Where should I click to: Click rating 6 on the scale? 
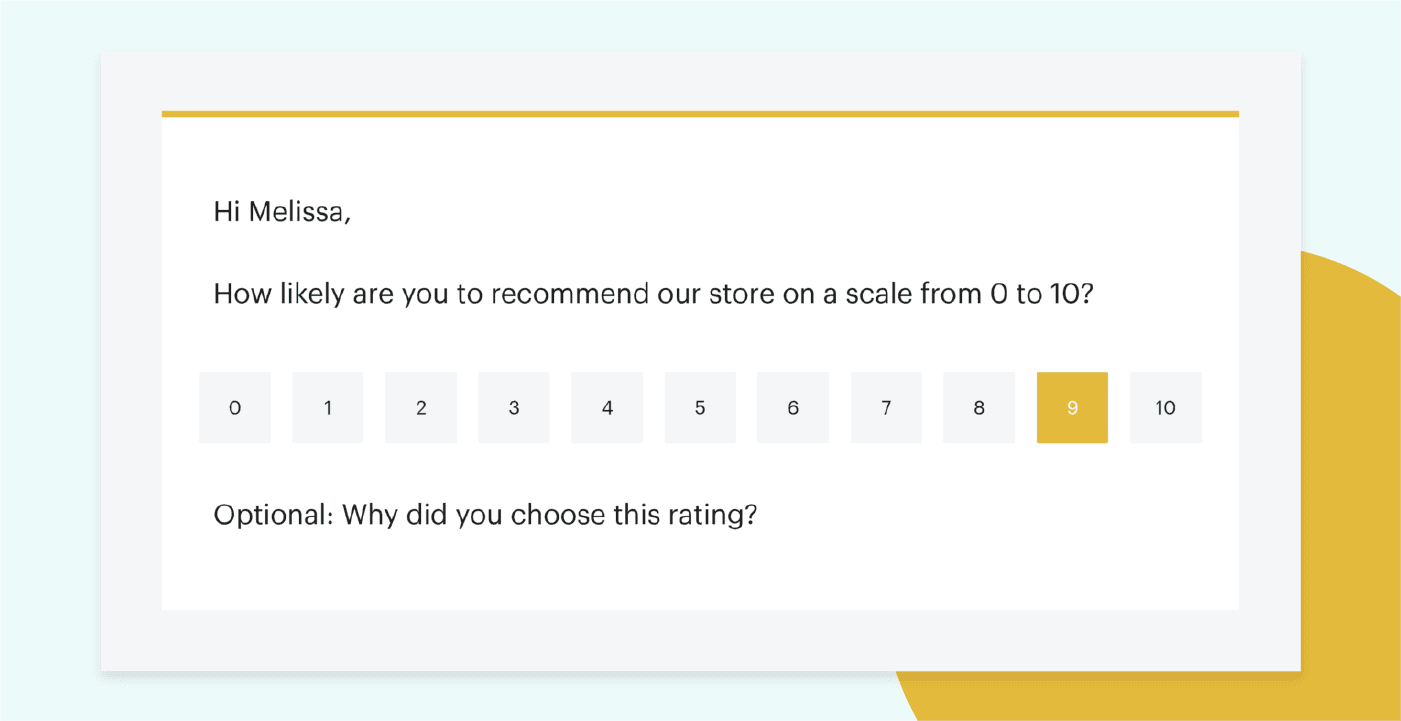[792, 407]
